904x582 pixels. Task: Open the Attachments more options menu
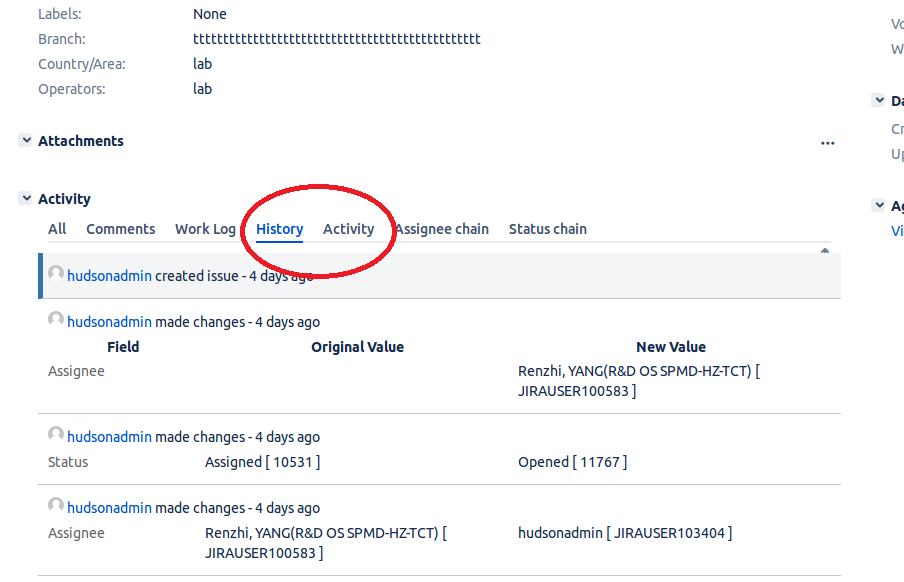pyautogui.click(x=827, y=143)
